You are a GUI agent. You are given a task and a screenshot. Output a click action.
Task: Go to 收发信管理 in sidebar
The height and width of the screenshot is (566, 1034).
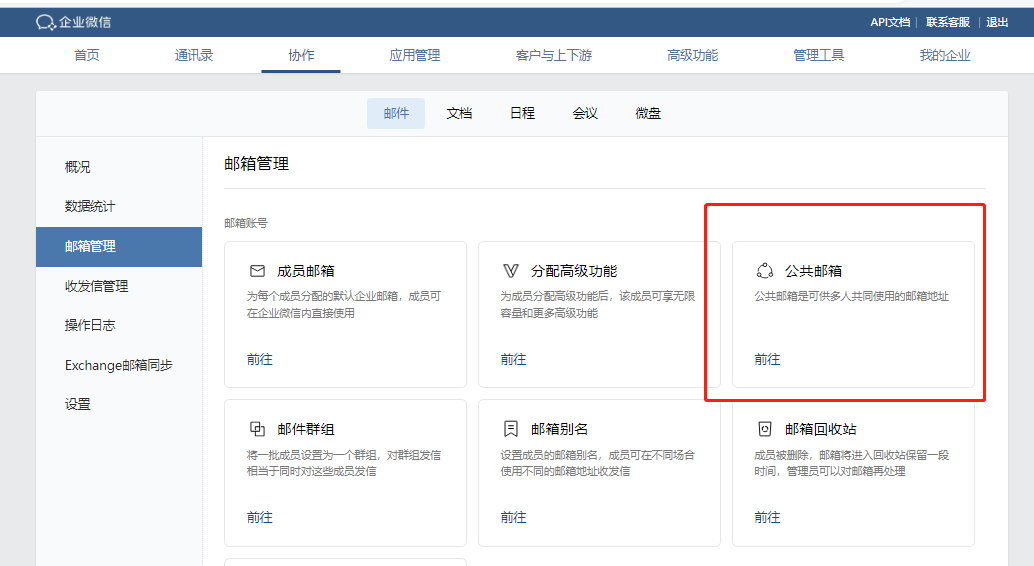(97, 286)
